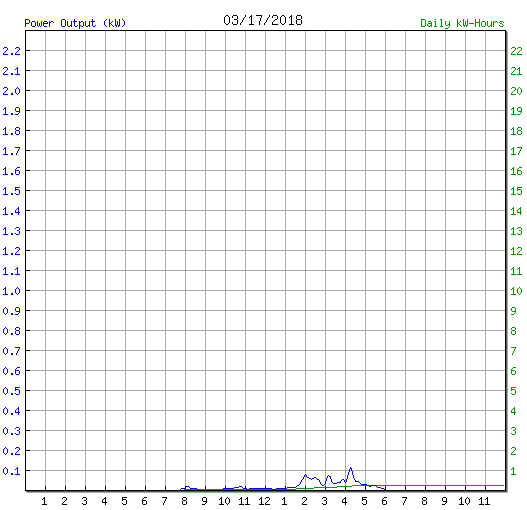Click the 0.1 value on the power axis
This screenshot has height=510, width=527.
tap(11, 471)
